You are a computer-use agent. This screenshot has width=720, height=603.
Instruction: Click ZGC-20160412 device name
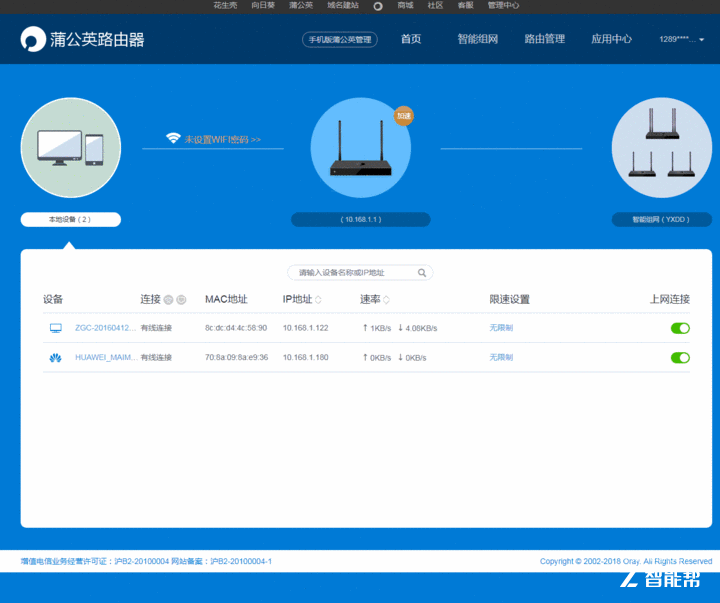click(106, 328)
